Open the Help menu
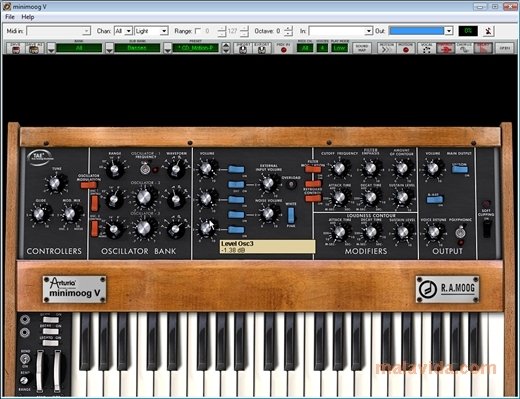The width and height of the screenshot is (520, 399). click(x=28, y=17)
